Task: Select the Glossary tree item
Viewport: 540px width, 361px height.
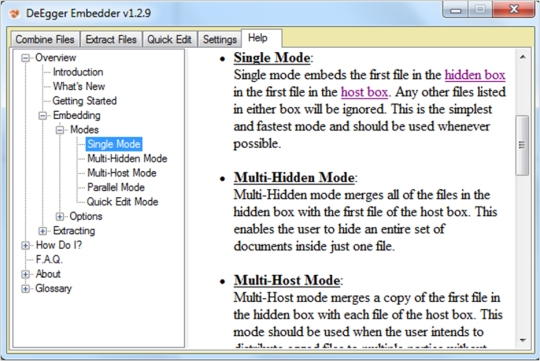Action: click(x=53, y=289)
